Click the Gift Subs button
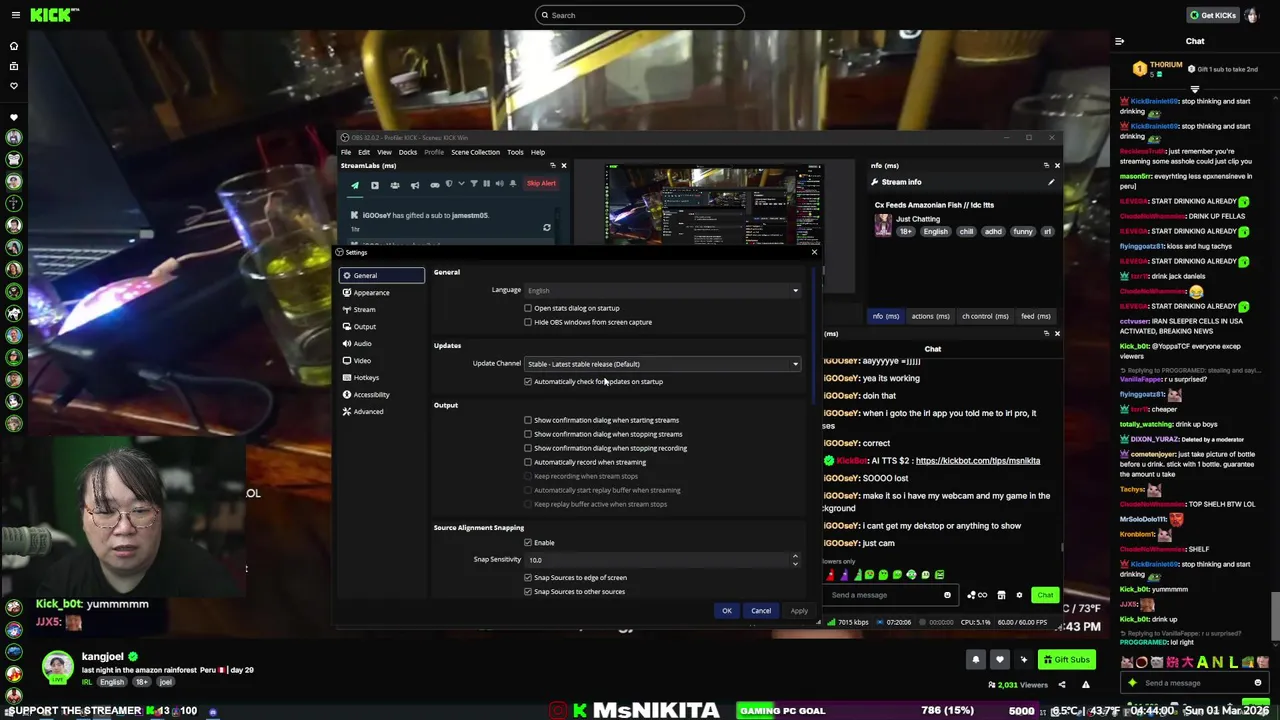Viewport: 1280px width, 720px height. [1066, 660]
